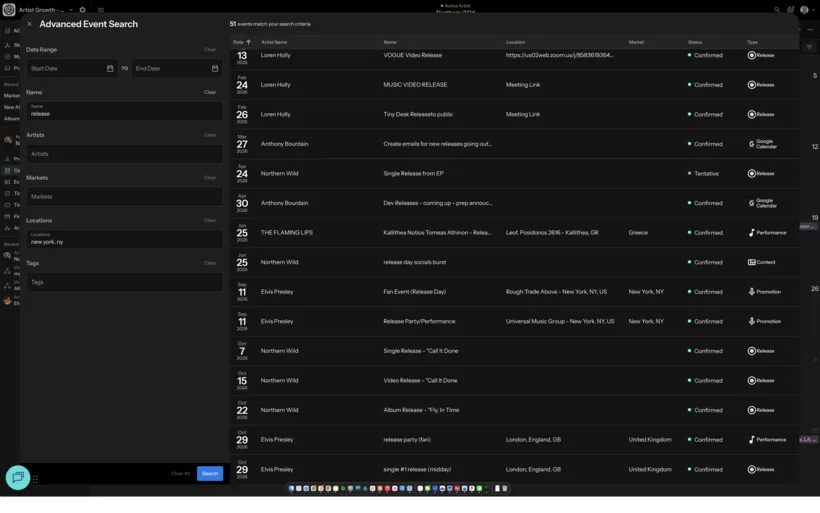Click 'Universal Music Group - New York, NY, US' cell
The height and width of the screenshot is (513, 820).
pyautogui.click(x=560, y=321)
